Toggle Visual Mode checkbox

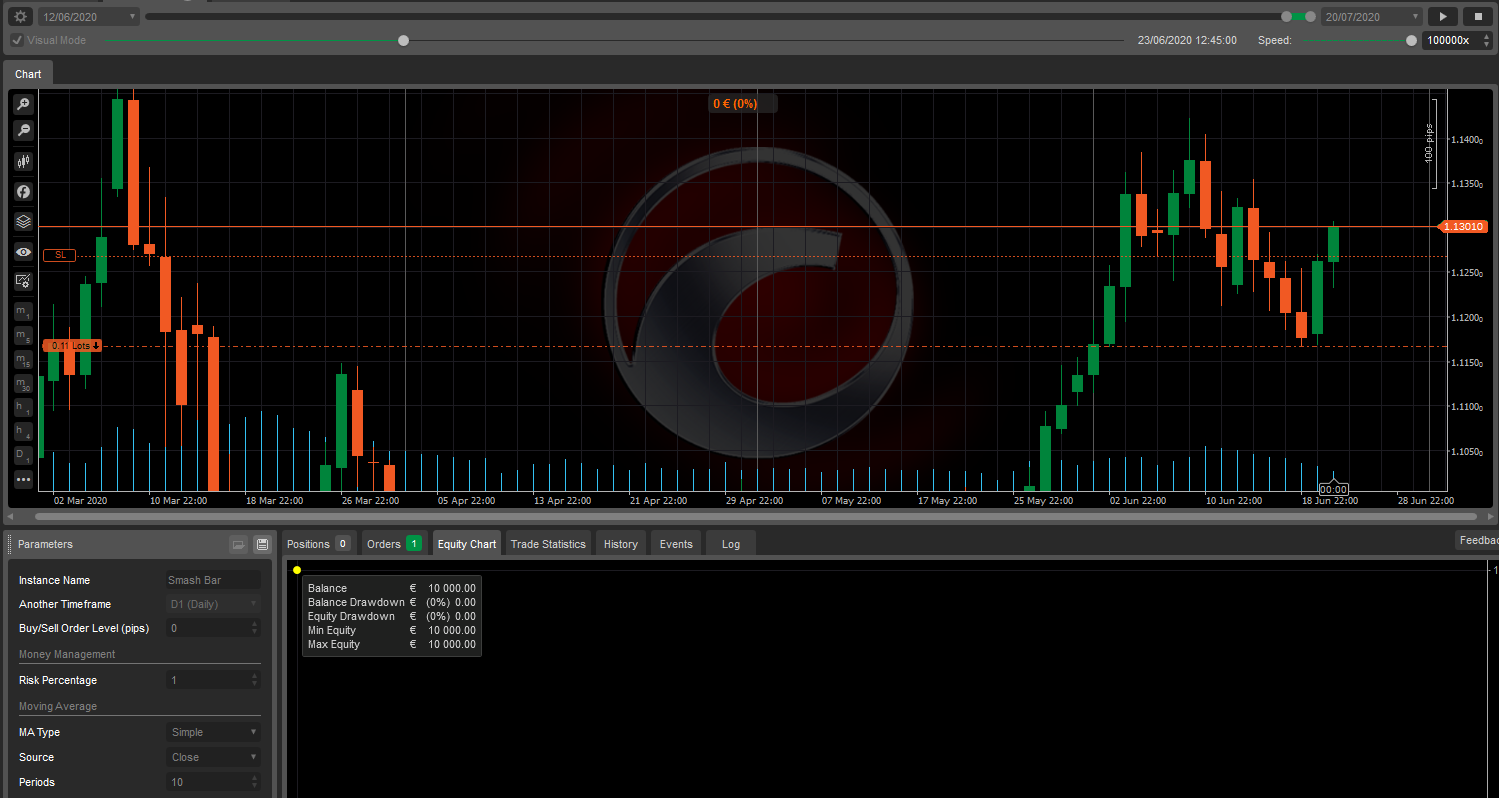coord(17,40)
